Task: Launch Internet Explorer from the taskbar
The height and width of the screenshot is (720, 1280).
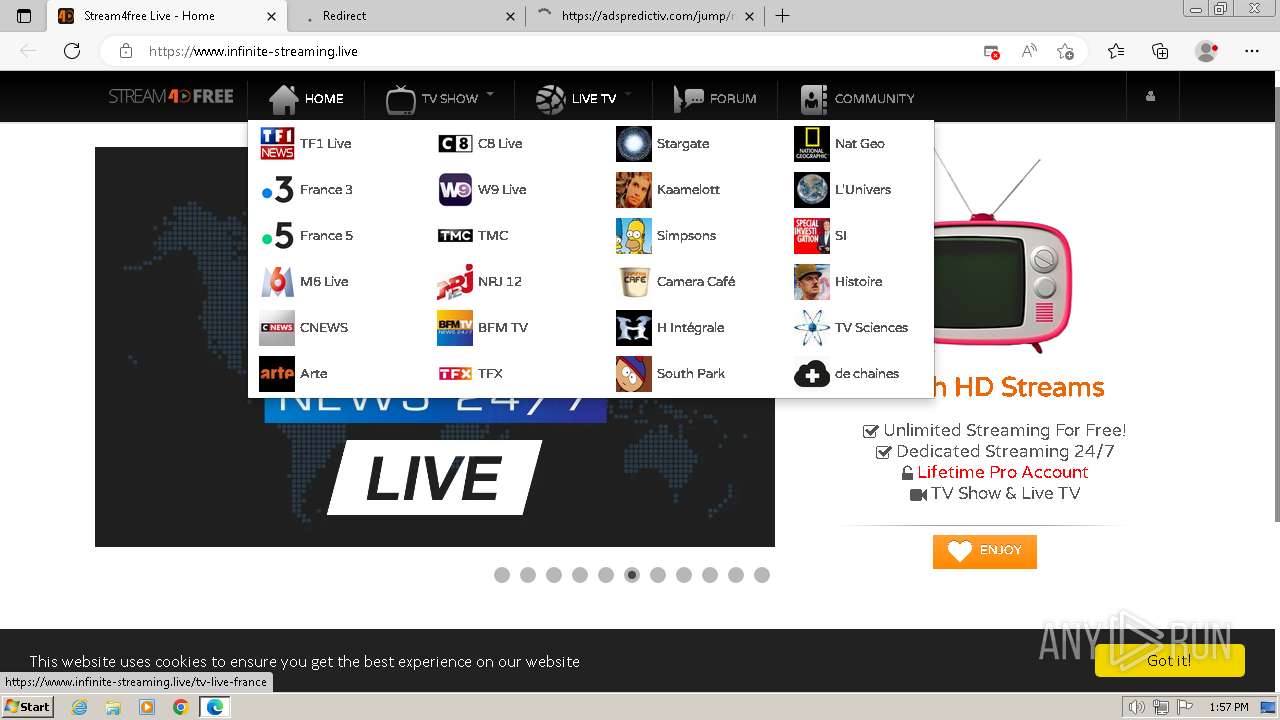Action: click(x=79, y=707)
